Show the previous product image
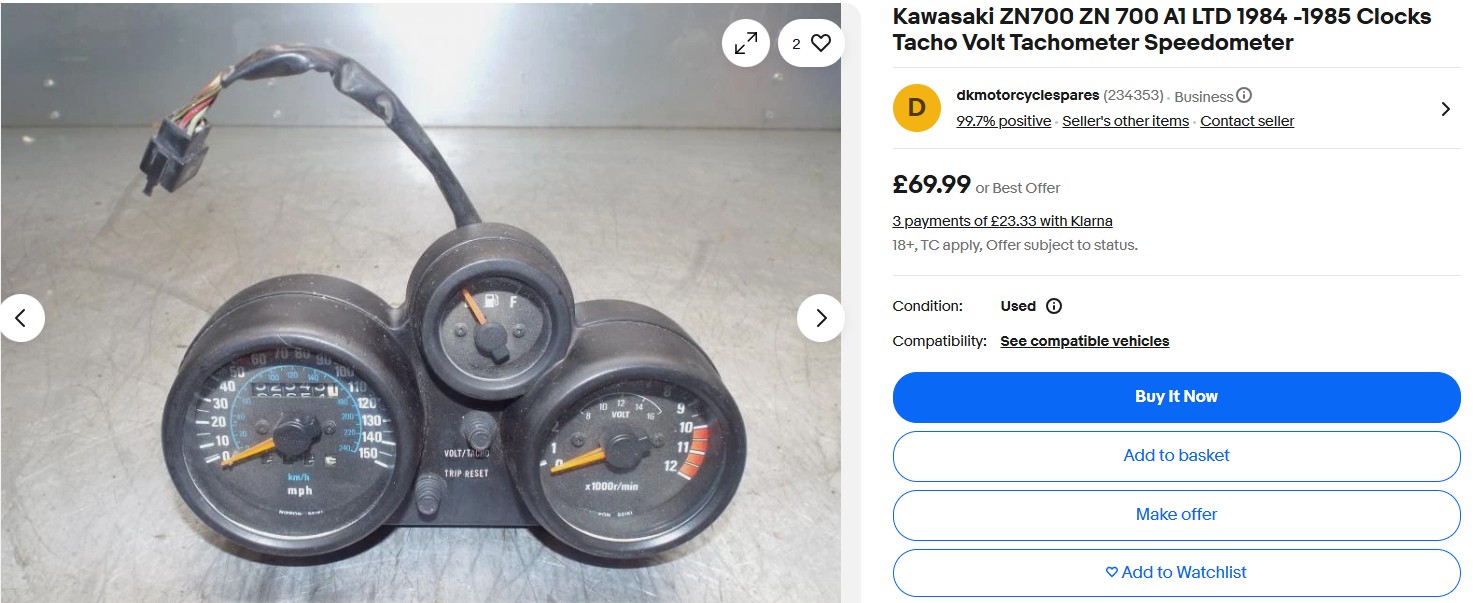 coord(22,318)
